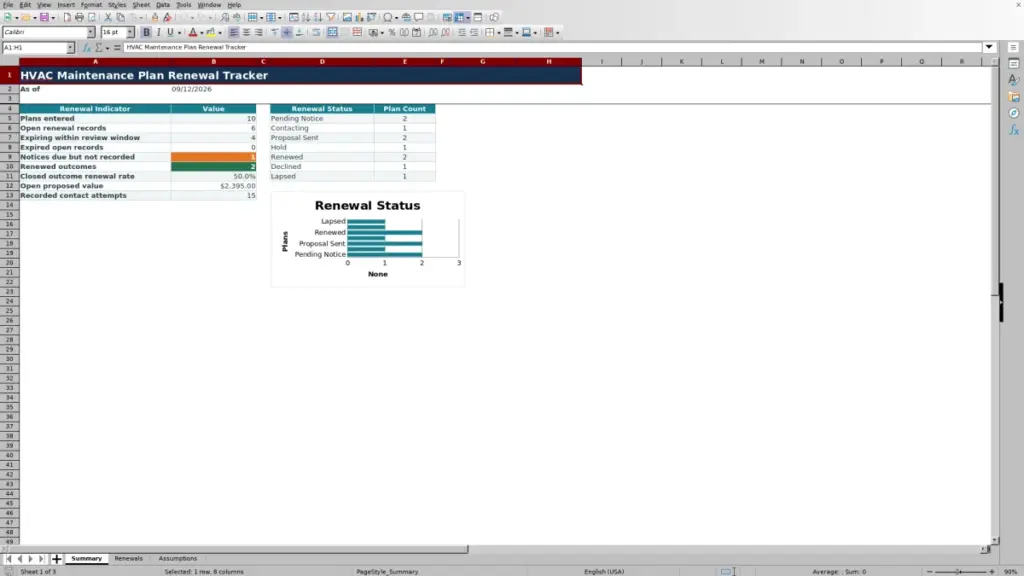Expand the formula bar
Image resolution: width=1024 pixels, height=576 pixels.
point(989,47)
